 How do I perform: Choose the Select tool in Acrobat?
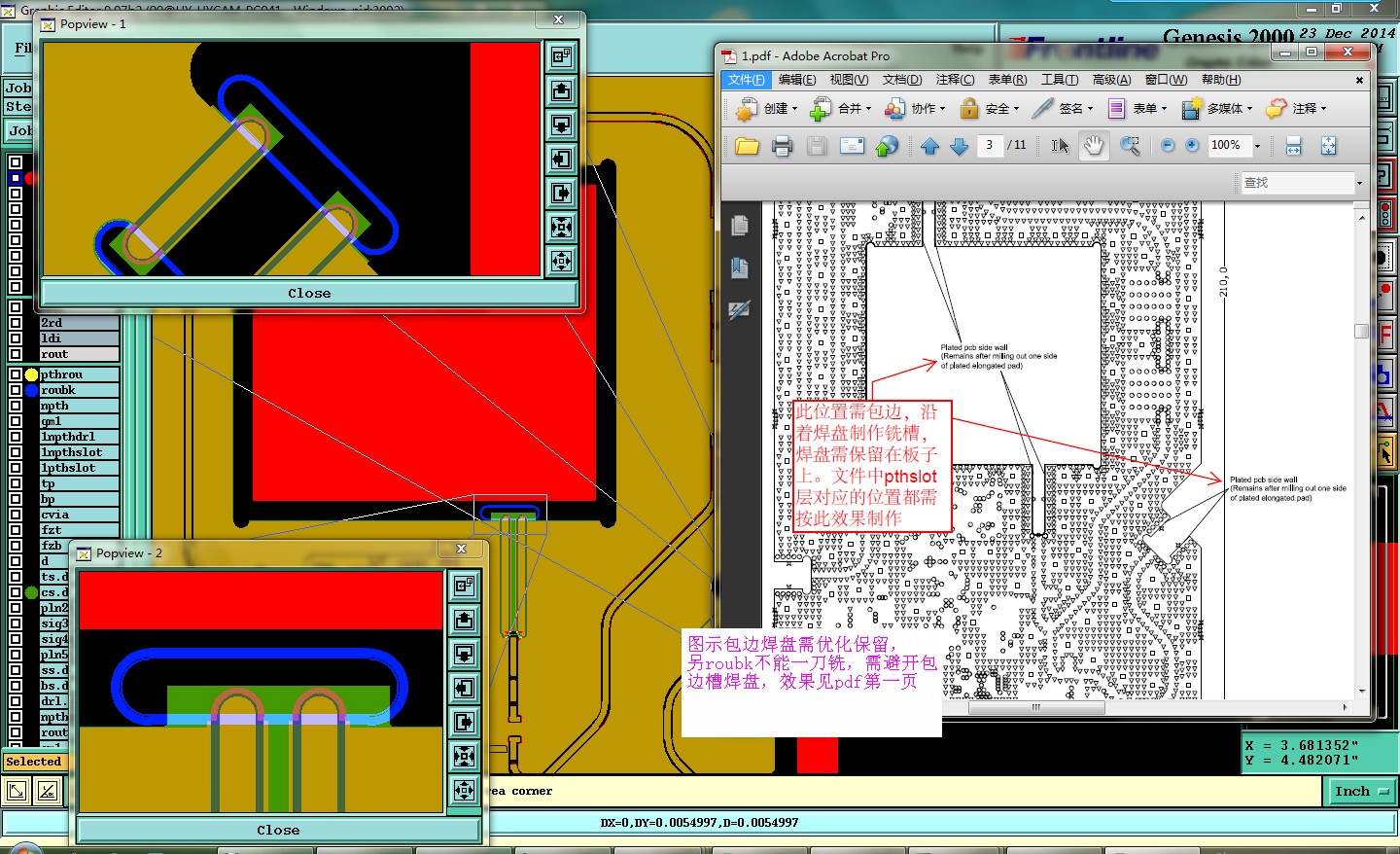(1060, 146)
